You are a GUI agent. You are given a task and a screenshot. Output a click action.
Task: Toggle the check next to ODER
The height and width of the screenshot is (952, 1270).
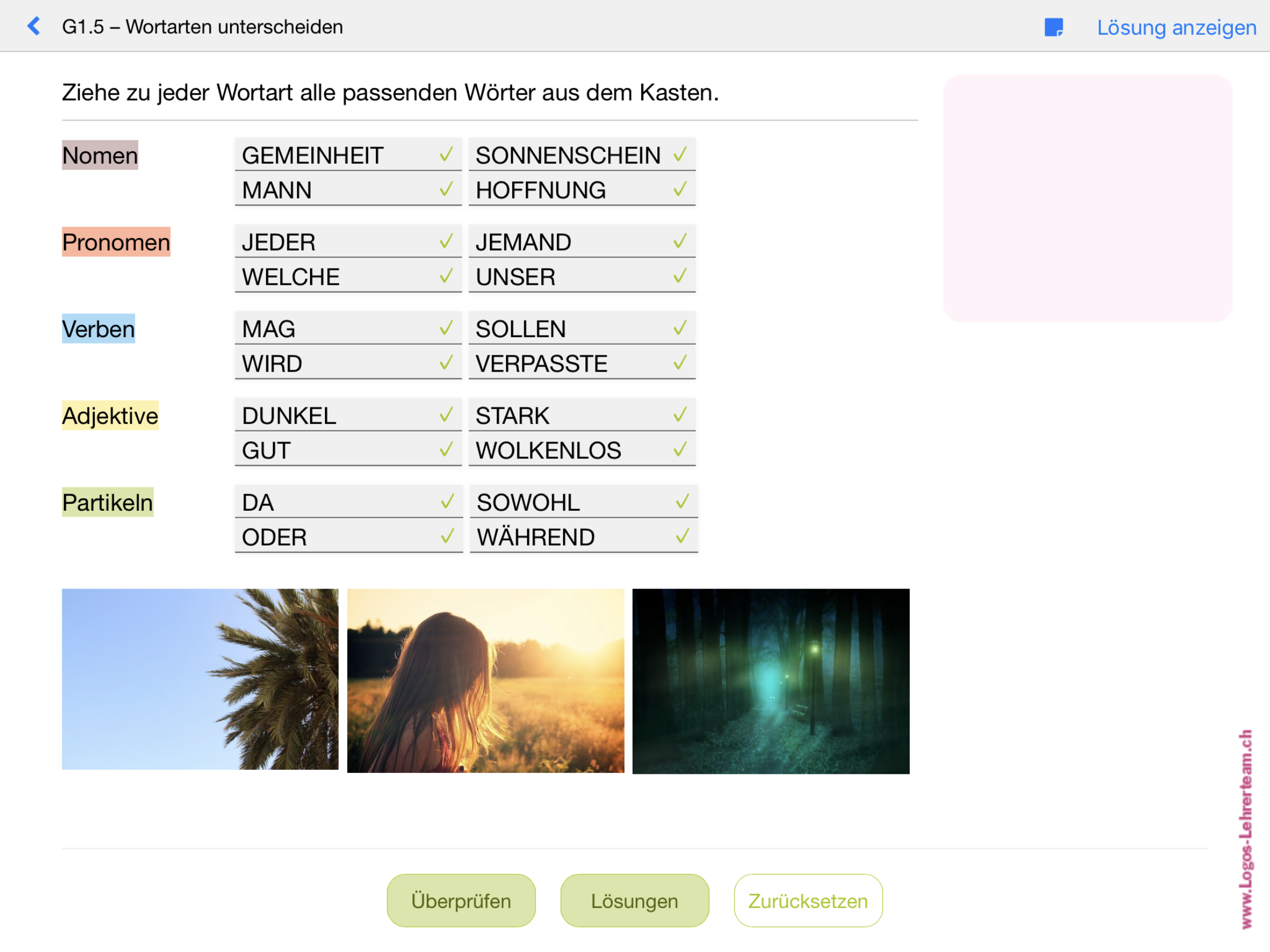point(447,537)
